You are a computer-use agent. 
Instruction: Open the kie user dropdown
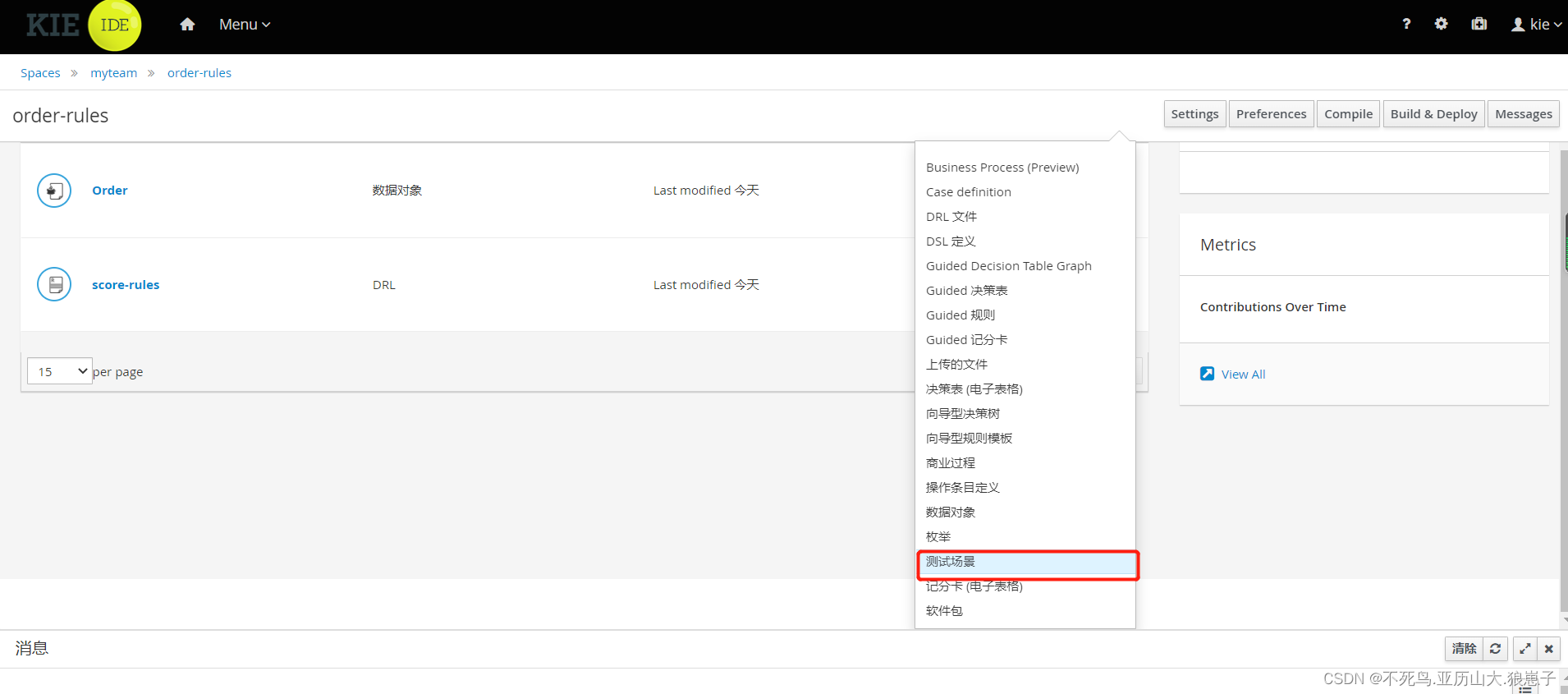[x=1537, y=25]
